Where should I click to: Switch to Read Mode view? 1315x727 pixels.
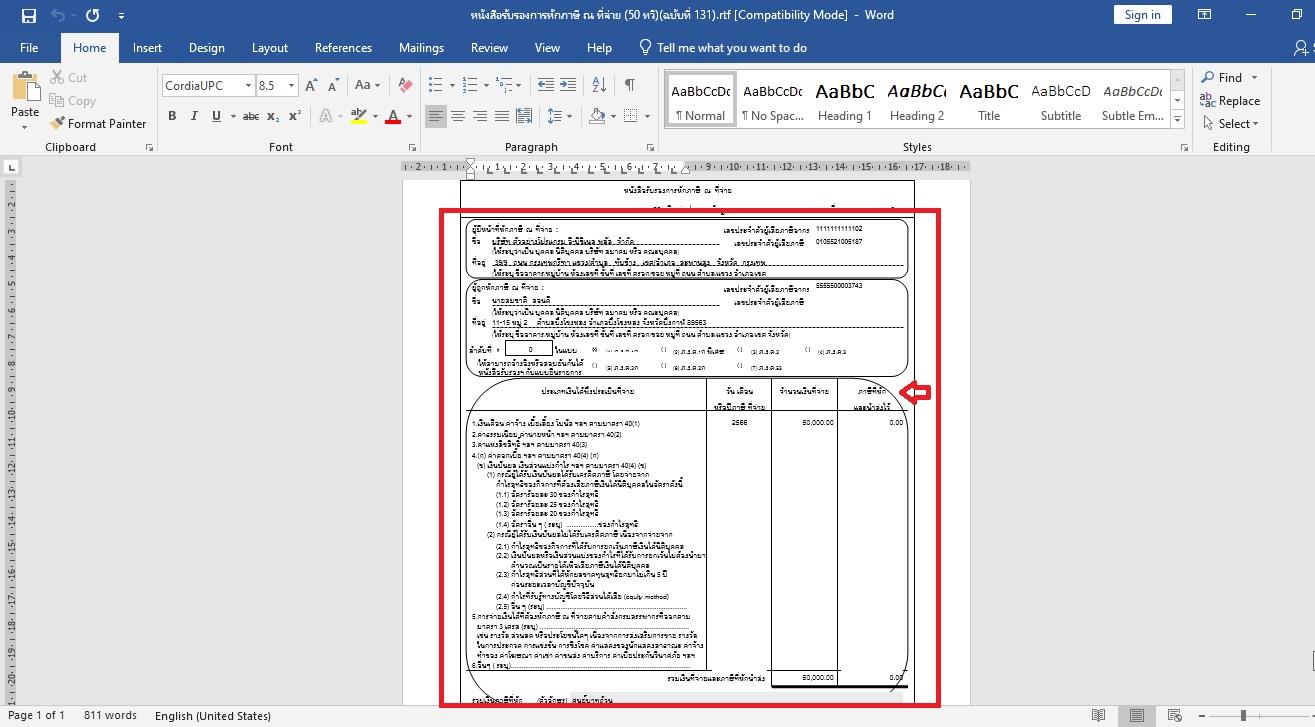tap(1099, 716)
